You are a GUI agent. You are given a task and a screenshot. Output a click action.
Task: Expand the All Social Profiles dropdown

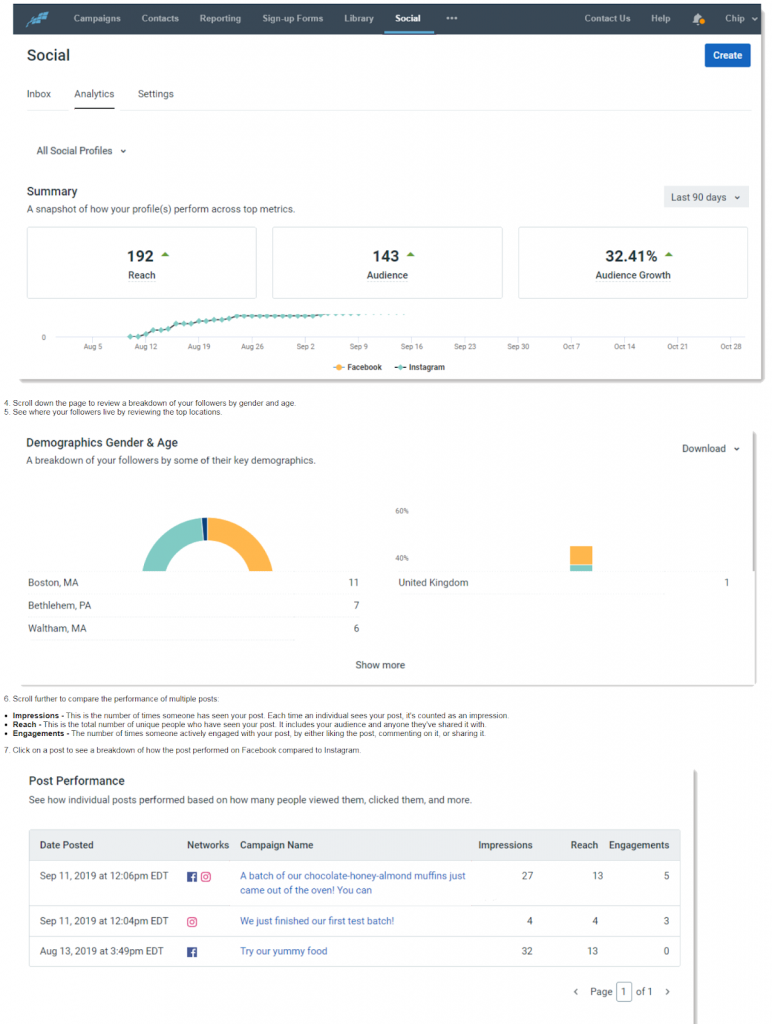[x=82, y=151]
